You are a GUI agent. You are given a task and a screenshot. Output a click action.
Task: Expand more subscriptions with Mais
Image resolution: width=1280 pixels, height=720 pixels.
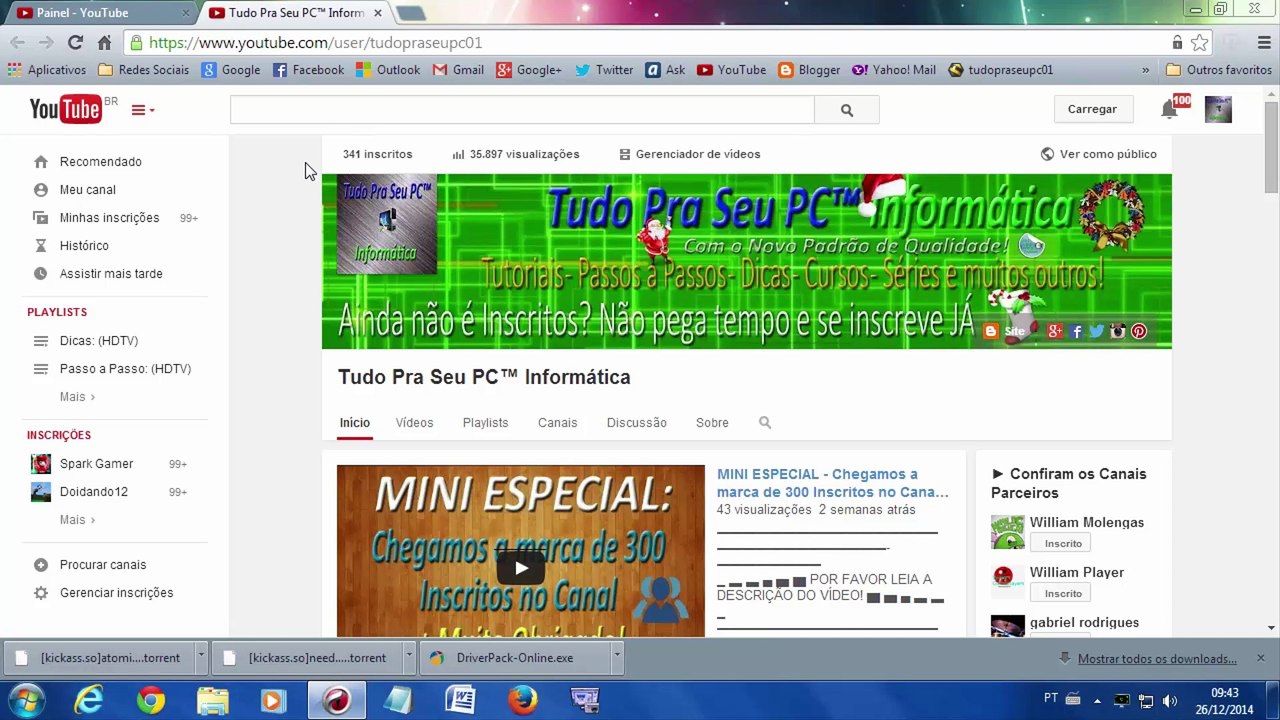click(77, 520)
